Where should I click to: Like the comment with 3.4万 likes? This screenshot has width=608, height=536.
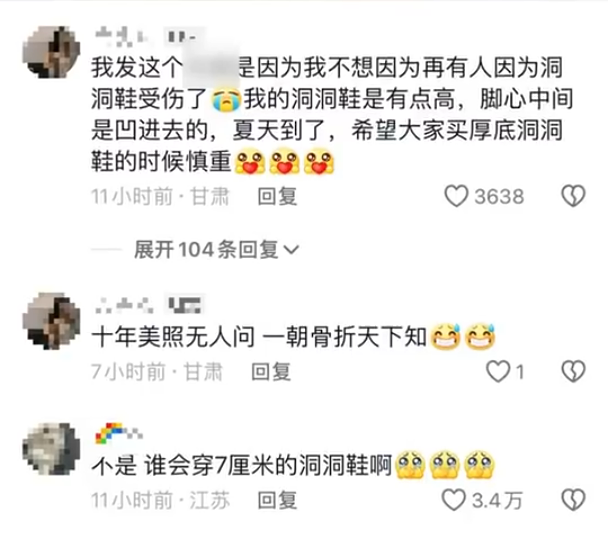454,500
